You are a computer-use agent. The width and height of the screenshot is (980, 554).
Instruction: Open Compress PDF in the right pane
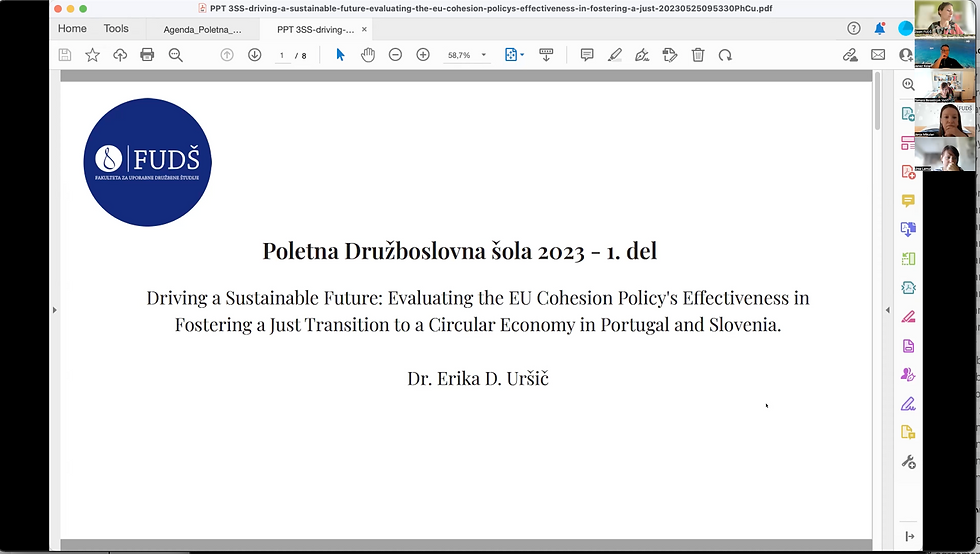[908, 288]
